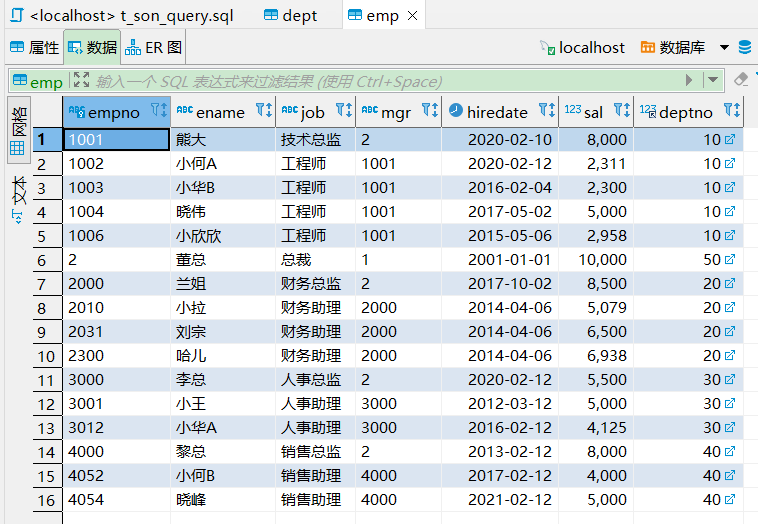
Task: Click the job cell 技术总监
Action: coord(316,140)
